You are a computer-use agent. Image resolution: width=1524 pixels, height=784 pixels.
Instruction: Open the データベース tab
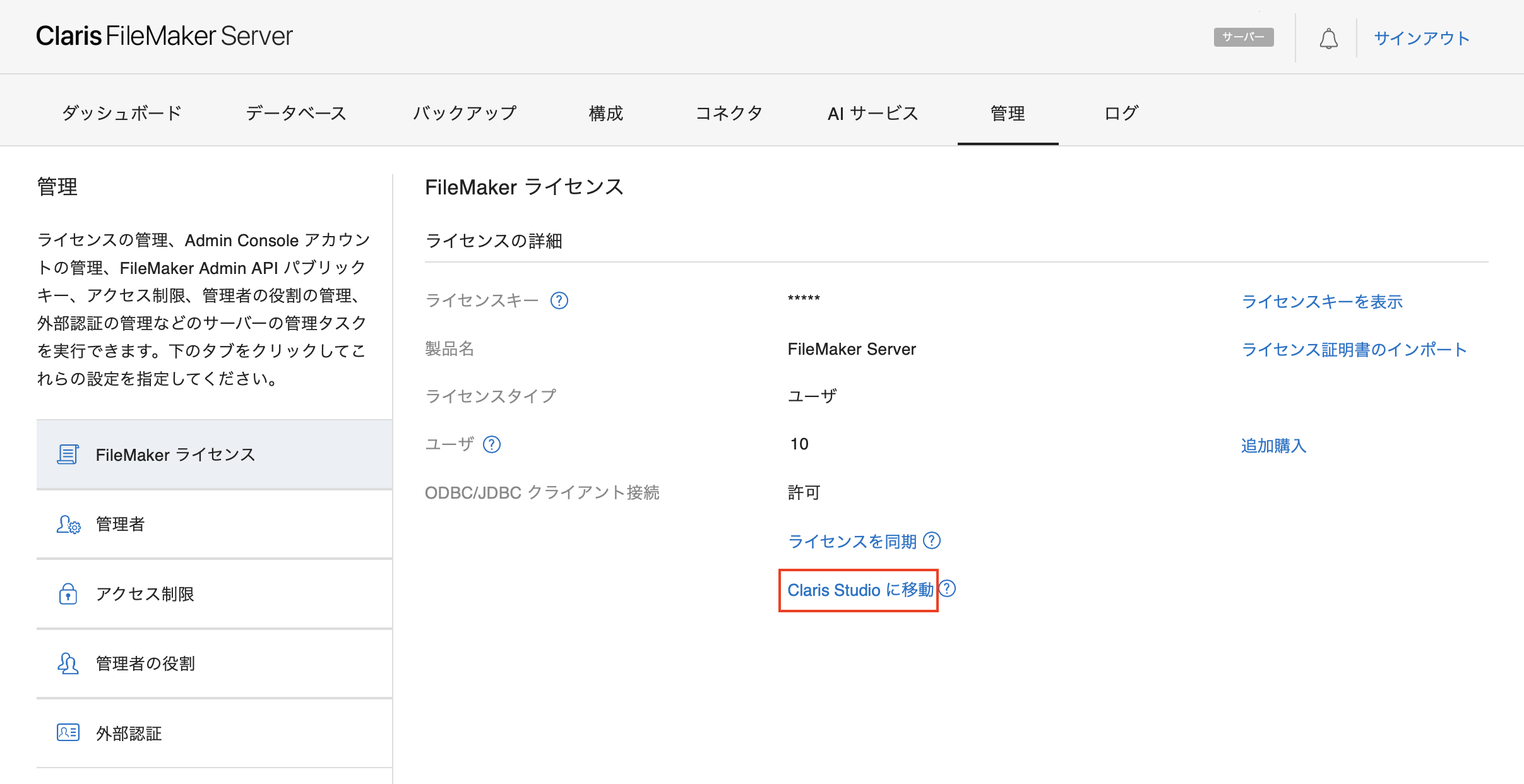click(x=296, y=113)
